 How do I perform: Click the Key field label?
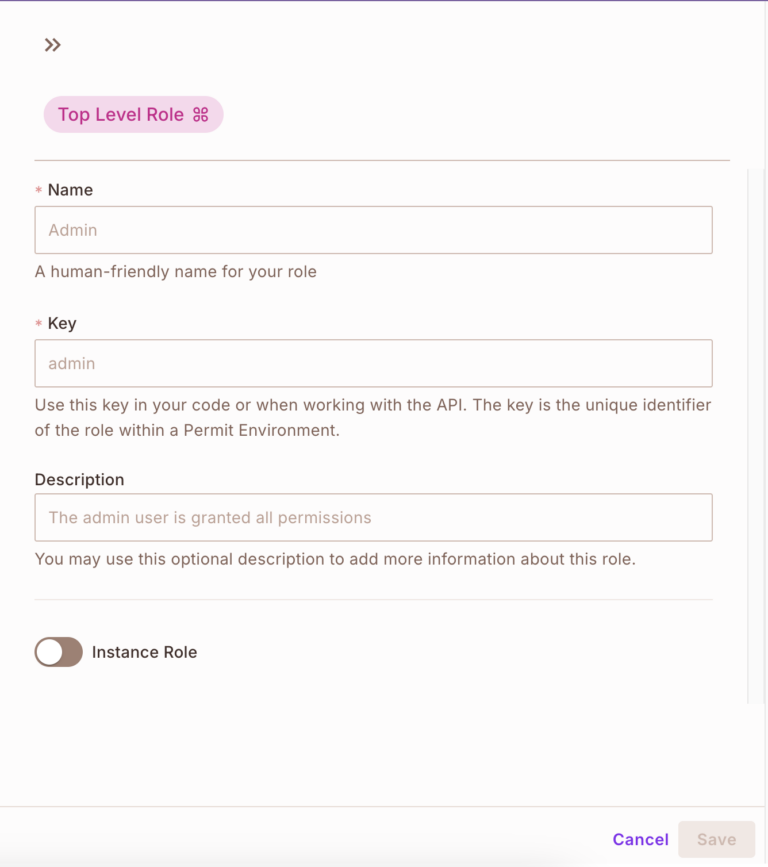click(61, 323)
